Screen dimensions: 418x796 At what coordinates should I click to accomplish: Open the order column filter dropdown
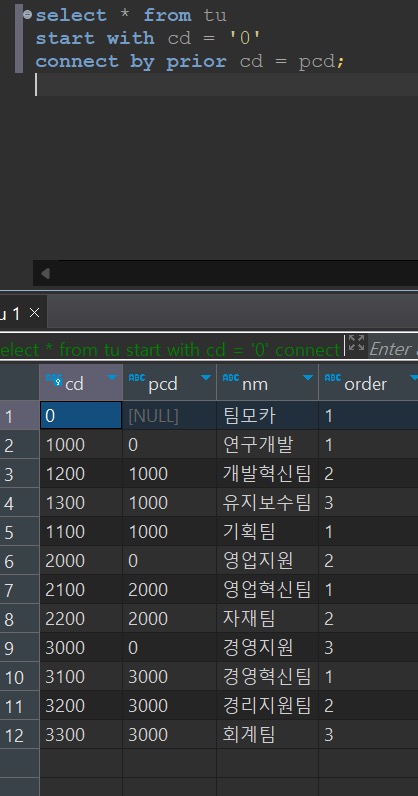[413, 377]
